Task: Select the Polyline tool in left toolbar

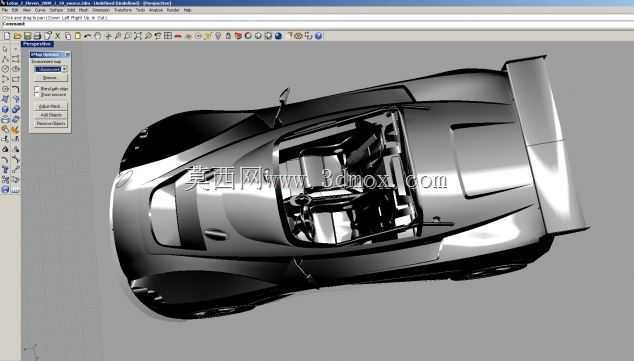Action: click(5, 59)
